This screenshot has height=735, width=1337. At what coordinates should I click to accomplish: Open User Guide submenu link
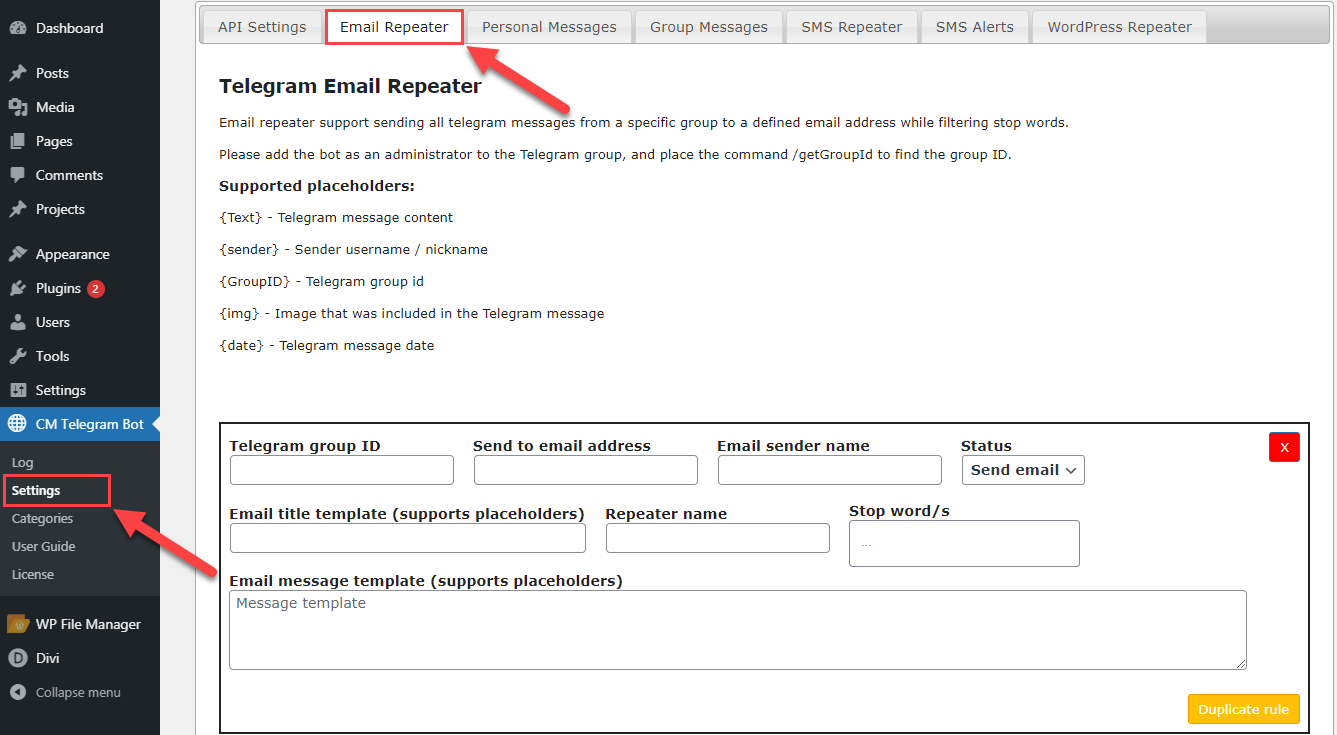pos(43,547)
